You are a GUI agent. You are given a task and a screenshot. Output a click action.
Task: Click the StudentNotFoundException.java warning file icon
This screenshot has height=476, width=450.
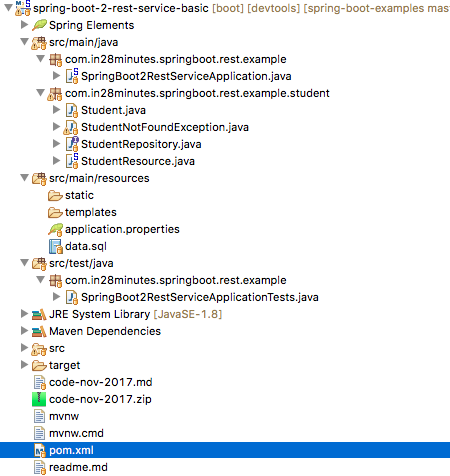click(x=71, y=128)
